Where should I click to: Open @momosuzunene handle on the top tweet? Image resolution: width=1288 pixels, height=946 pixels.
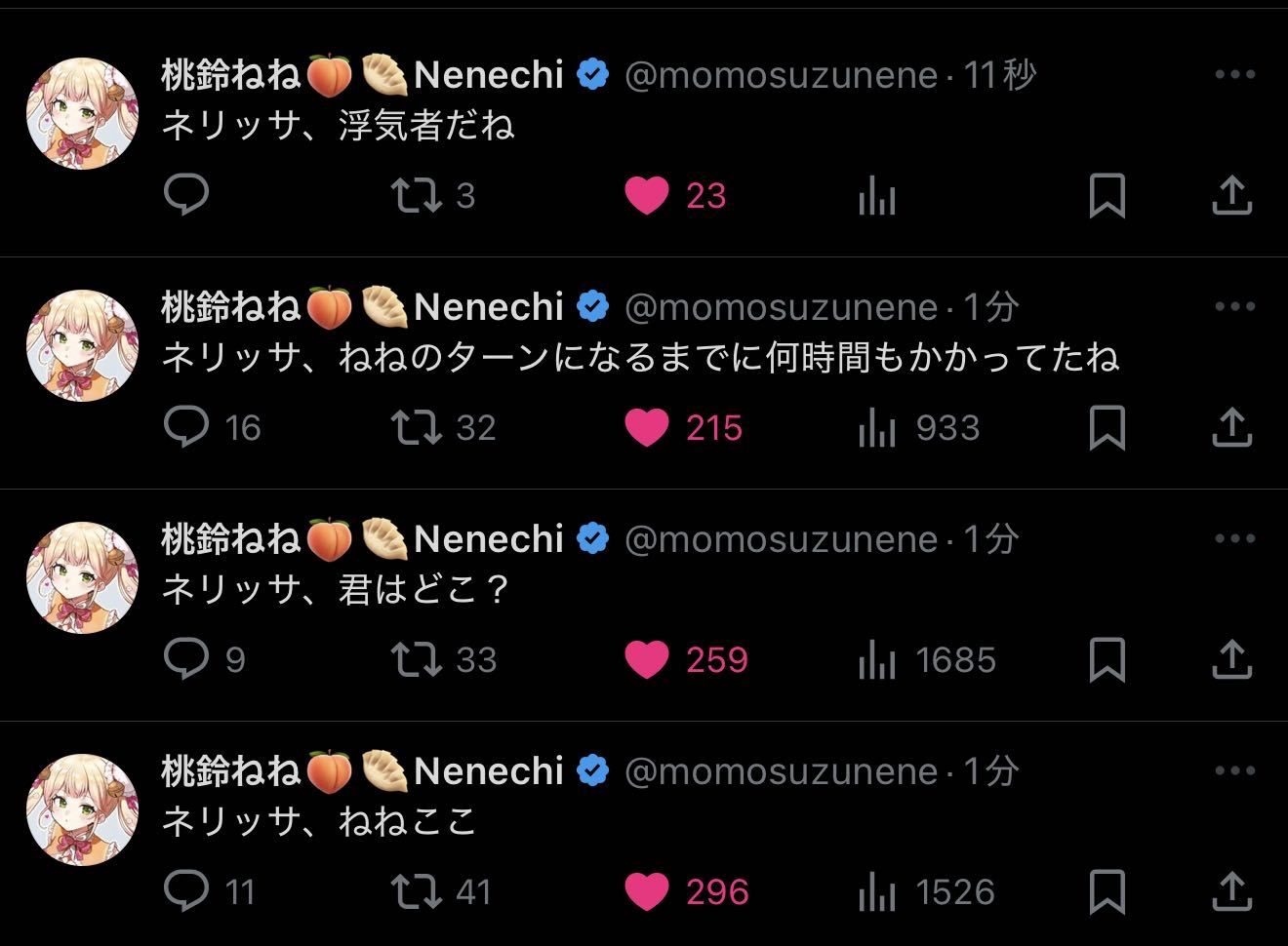pos(781,75)
